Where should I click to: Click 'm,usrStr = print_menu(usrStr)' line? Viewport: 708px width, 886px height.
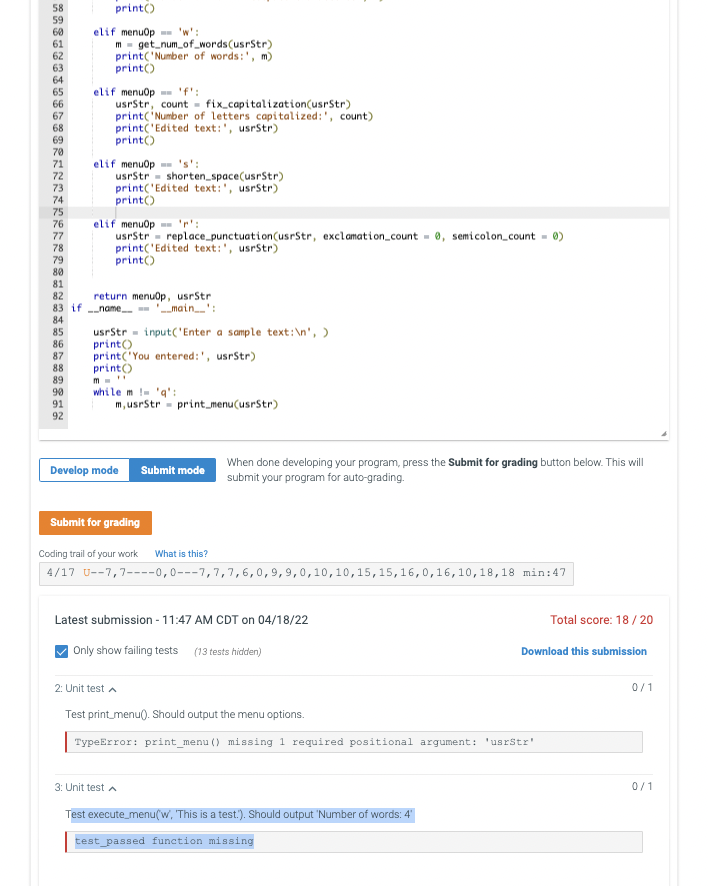[x=197, y=404]
